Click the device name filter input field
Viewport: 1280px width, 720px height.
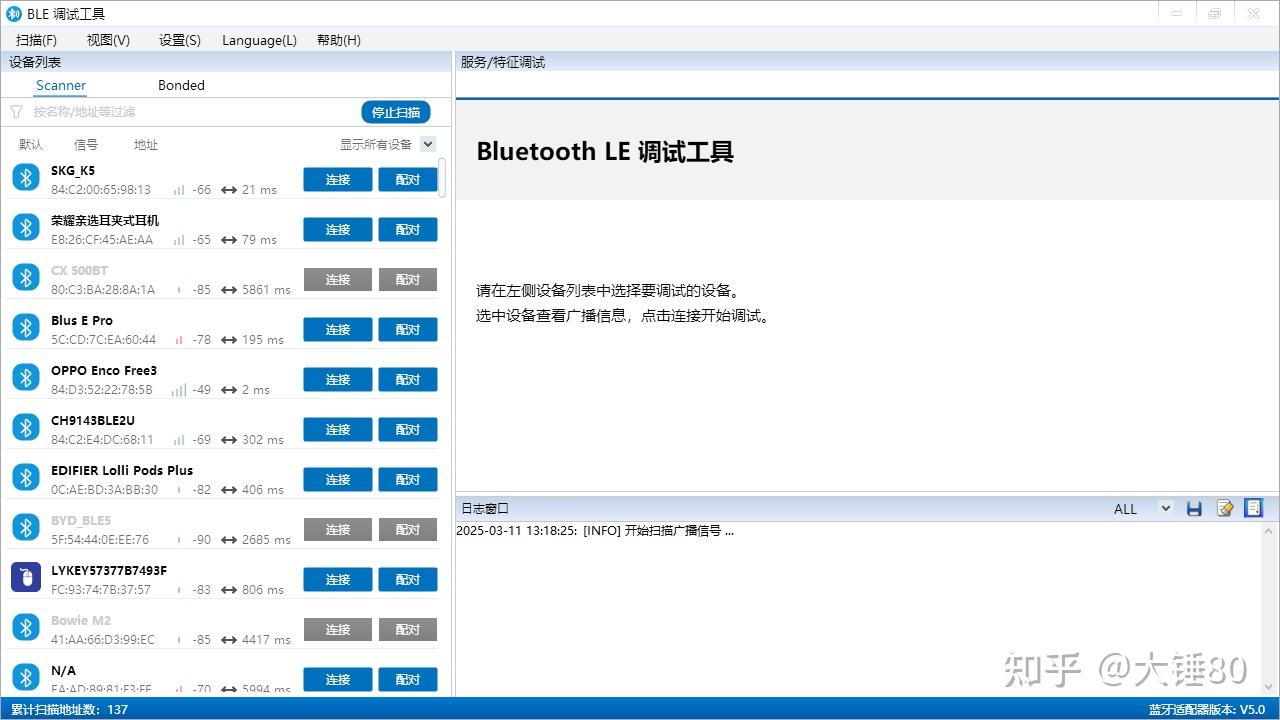(x=193, y=112)
